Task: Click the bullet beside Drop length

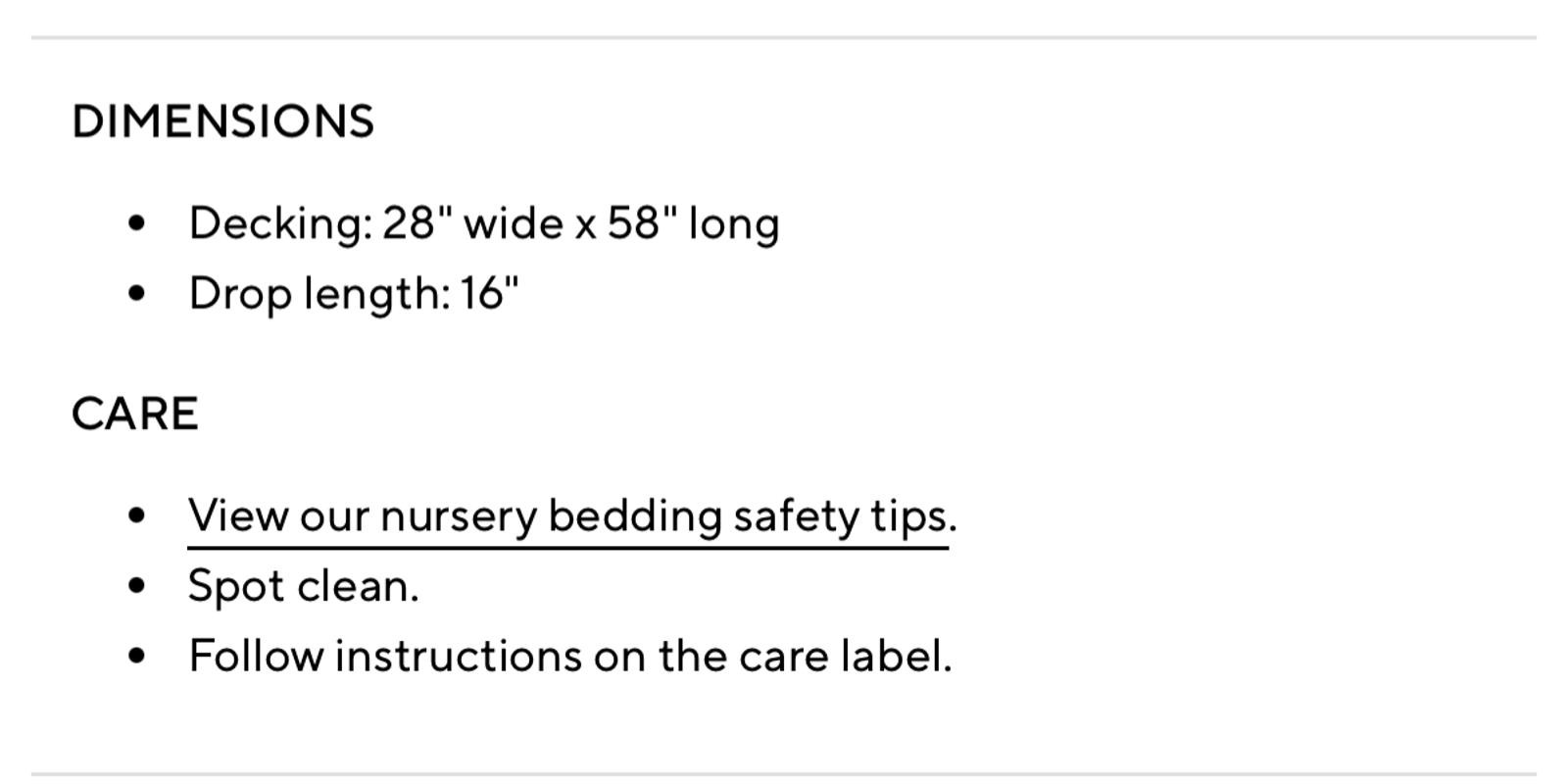Action: [x=136, y=293]
